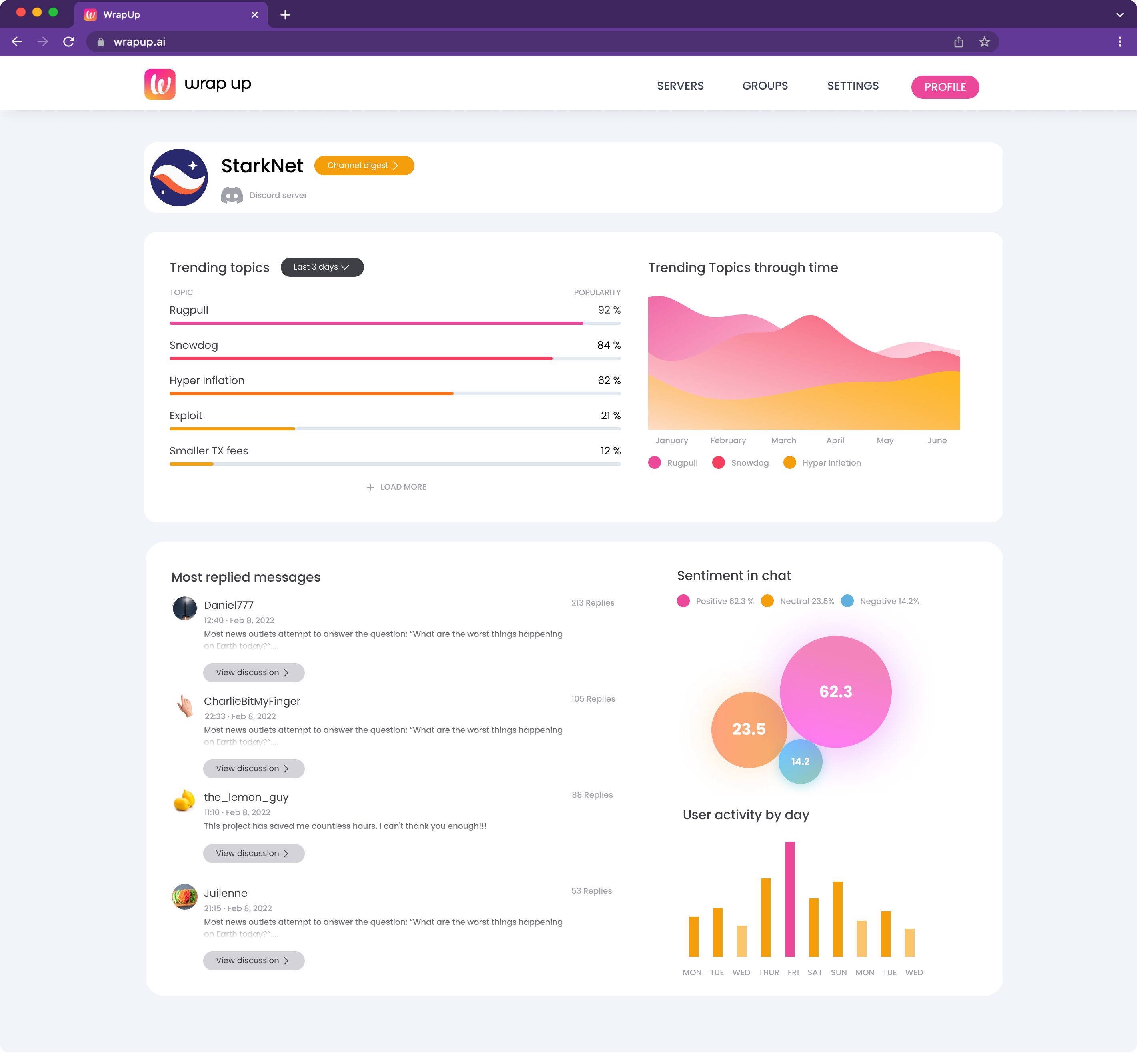Click the username Daniel777
The image size is (1137, 1064).
229,605
